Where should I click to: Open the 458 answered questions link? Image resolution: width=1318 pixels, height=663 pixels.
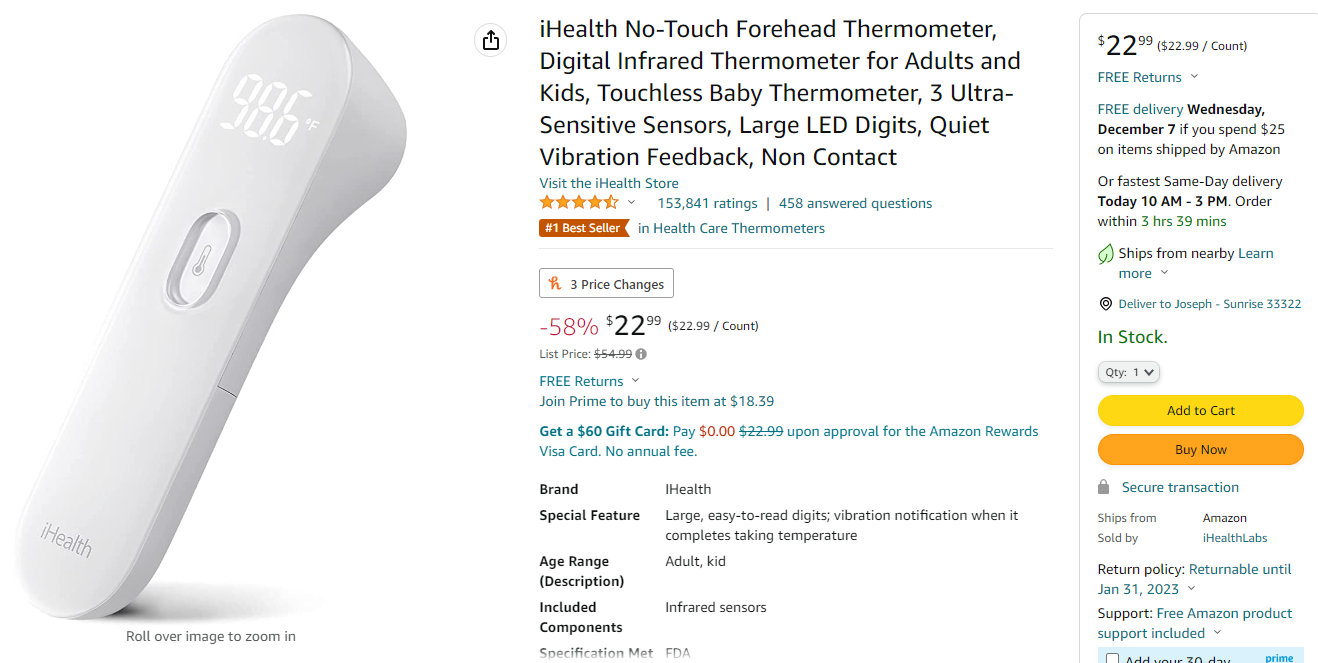coord(855,203)
